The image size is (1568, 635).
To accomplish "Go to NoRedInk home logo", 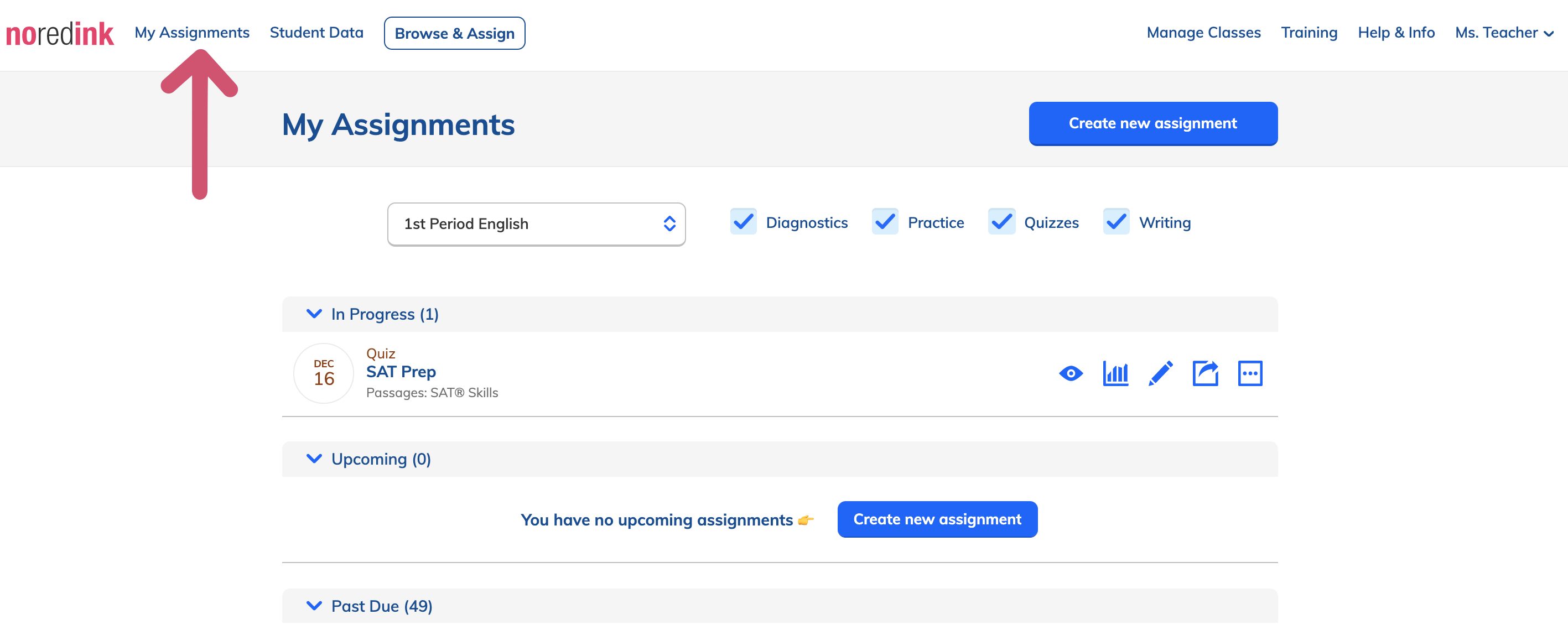I will pos(60,34).
